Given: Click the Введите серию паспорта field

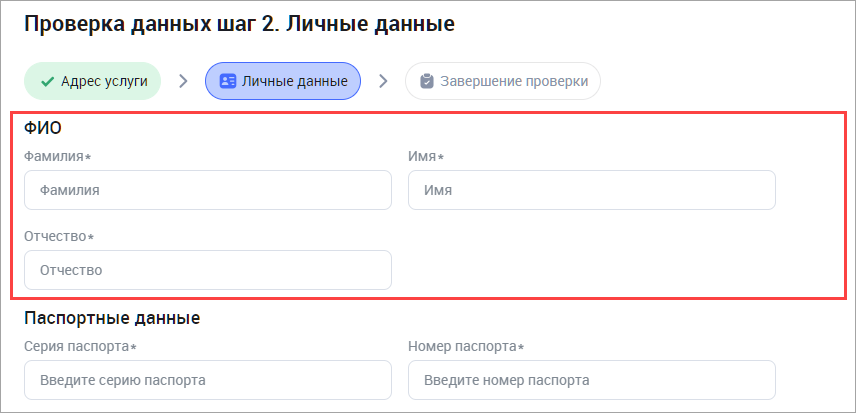Looking at the screenshot, I should click(207, 380).
